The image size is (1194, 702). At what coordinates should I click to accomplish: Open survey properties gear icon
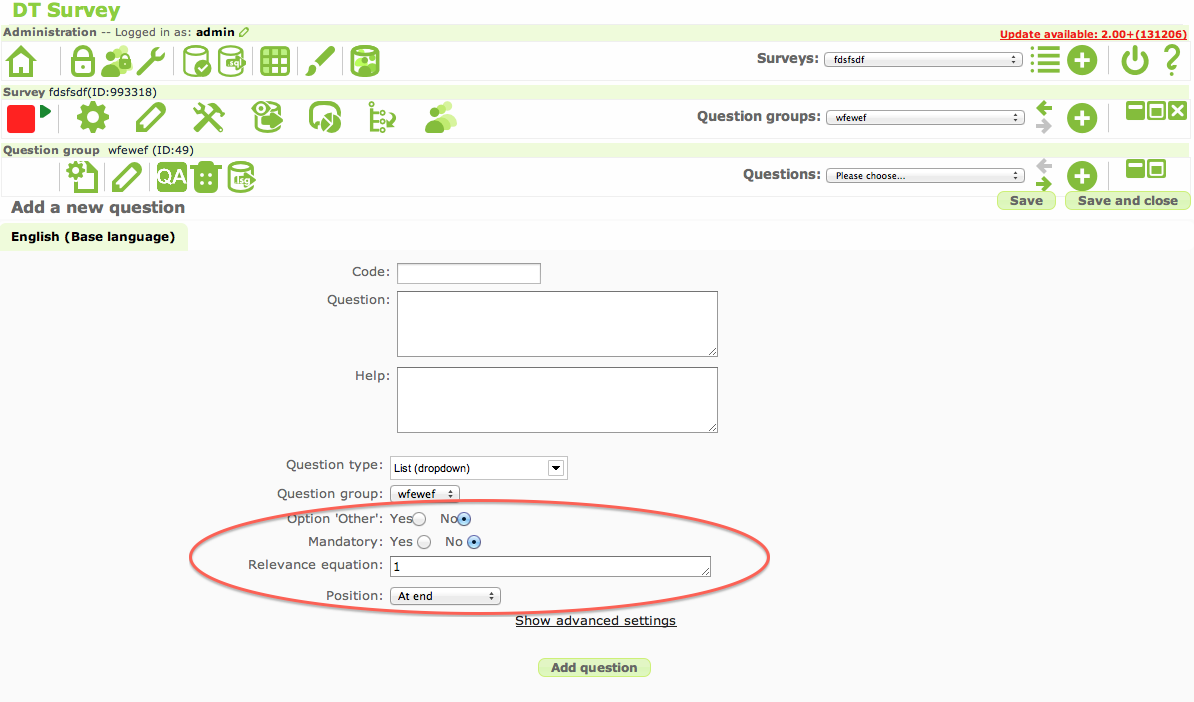click(93, 118)
